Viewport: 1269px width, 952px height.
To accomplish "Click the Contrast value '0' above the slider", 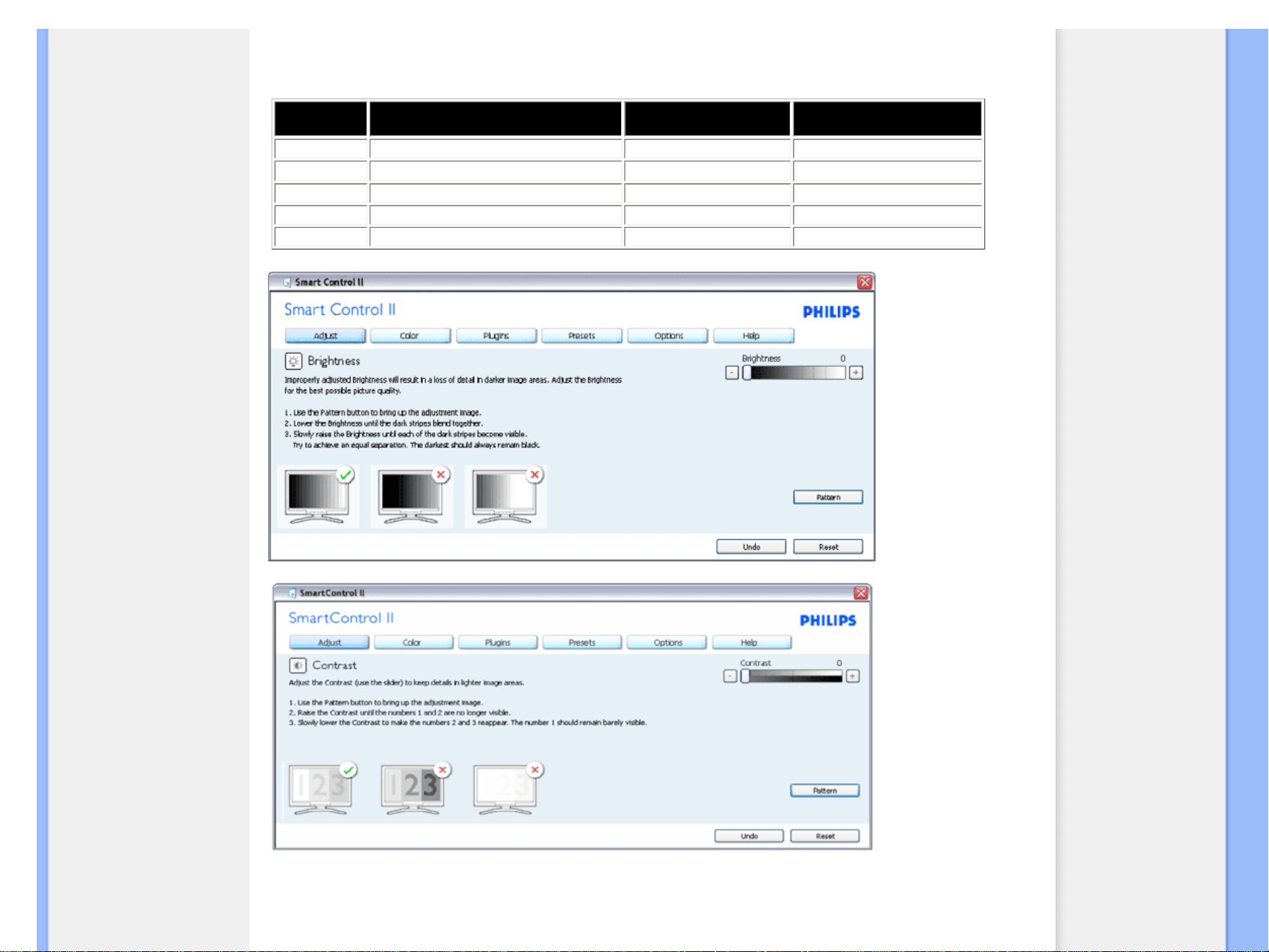I will (x=839, y=663).
